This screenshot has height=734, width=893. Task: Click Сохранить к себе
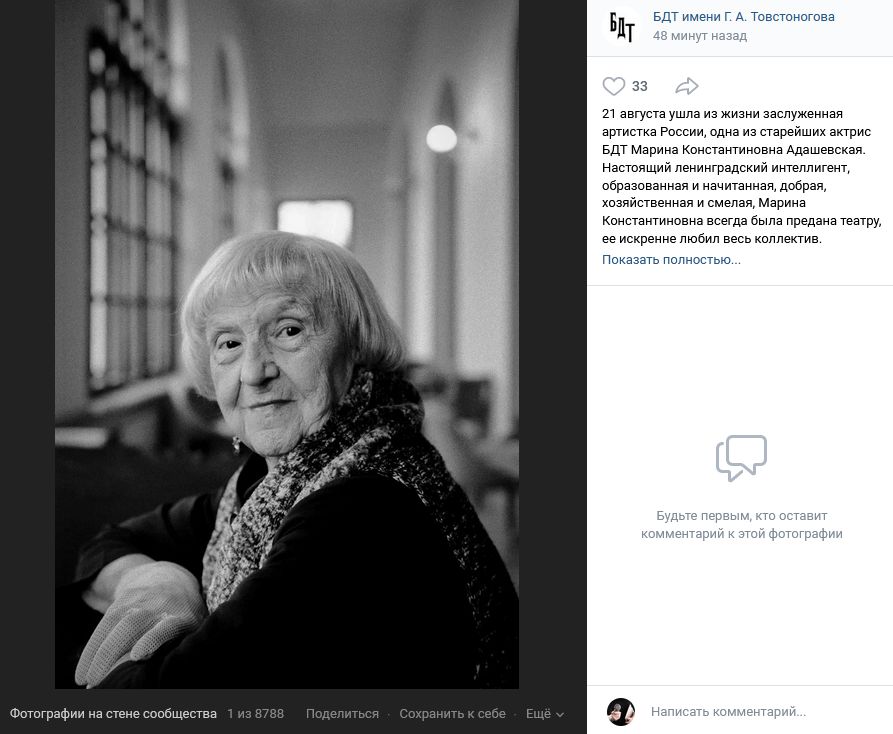(x=452, y=714)
